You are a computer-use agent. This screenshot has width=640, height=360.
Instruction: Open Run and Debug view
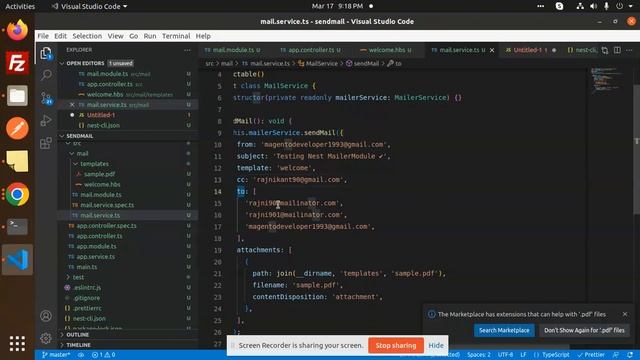coord(46,120)
